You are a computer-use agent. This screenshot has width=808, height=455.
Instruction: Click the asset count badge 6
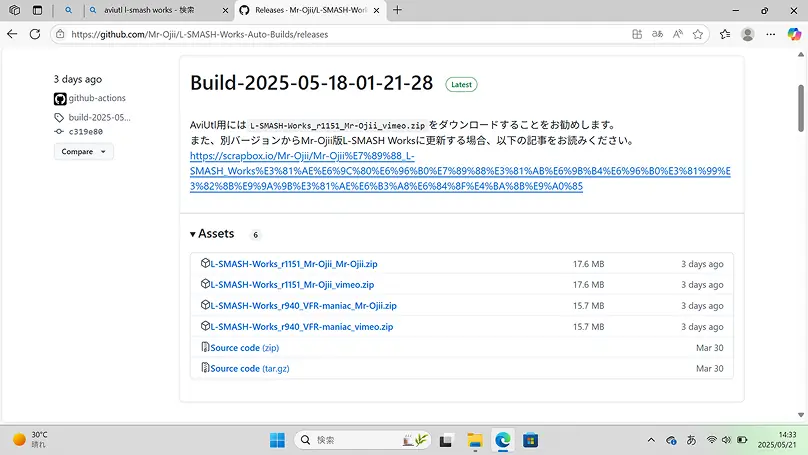pos(255,235)
